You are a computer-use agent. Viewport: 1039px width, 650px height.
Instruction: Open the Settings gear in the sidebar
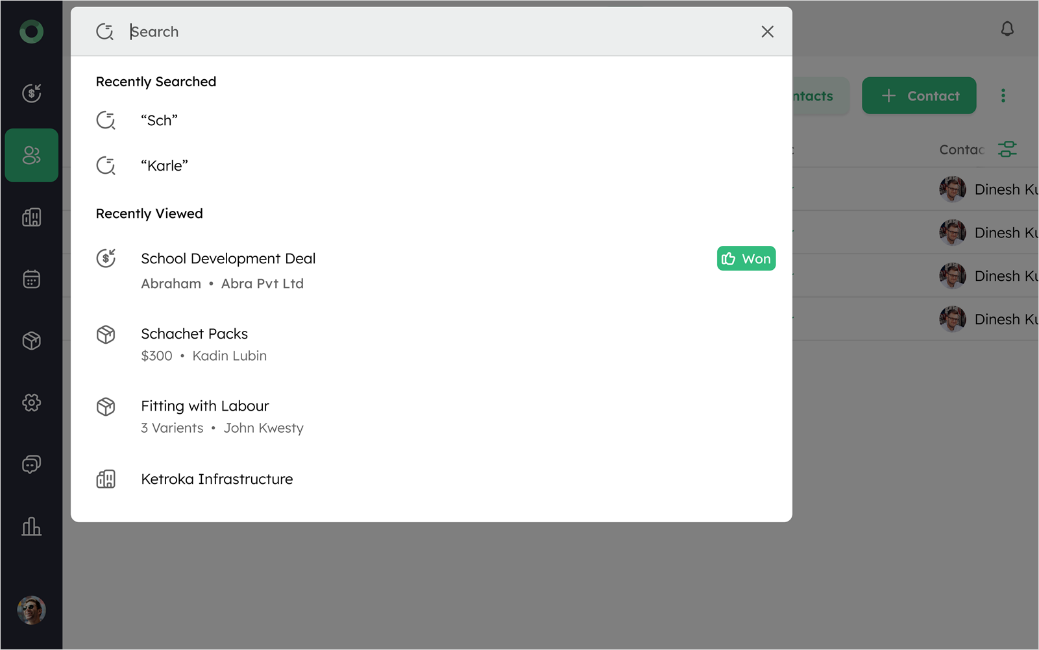tap(31, 403)
